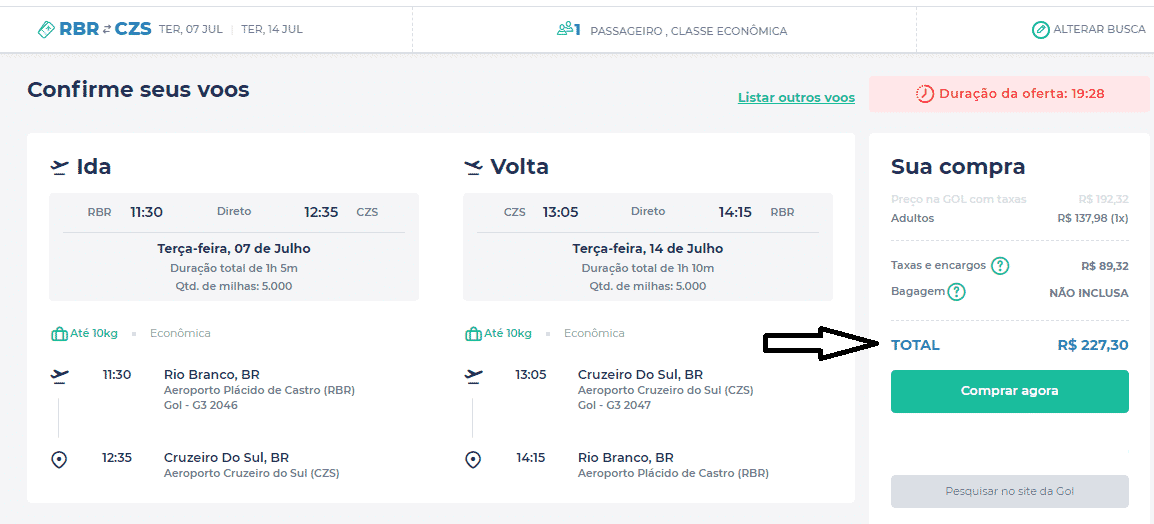Click the location pin at Ida arrival
The image size is (1154, 524).
(x=59, y=460)
